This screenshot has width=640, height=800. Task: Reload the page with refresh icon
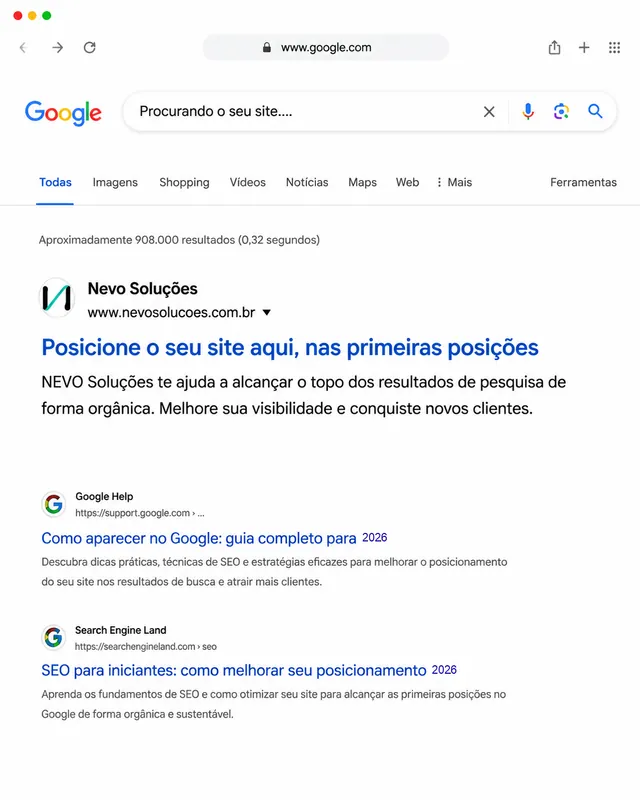(90, 47)
